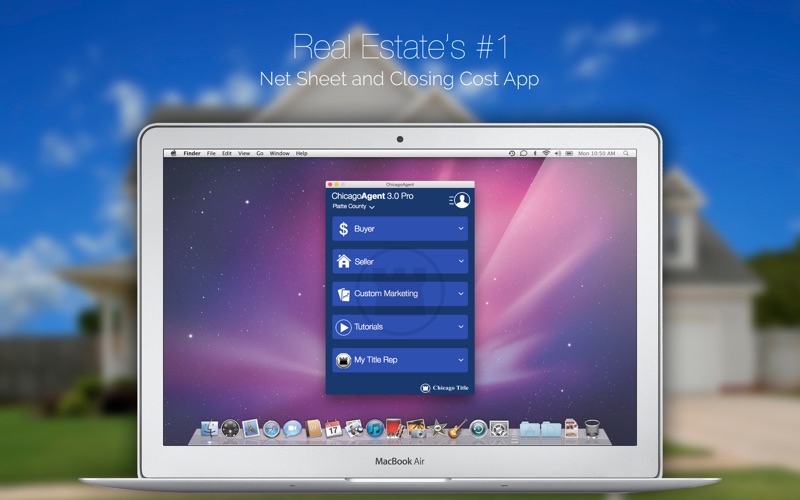Viewport: 800px width, 500px height.
Task: Click the Custom Marketing button label
Action: [x=386, y=294]
